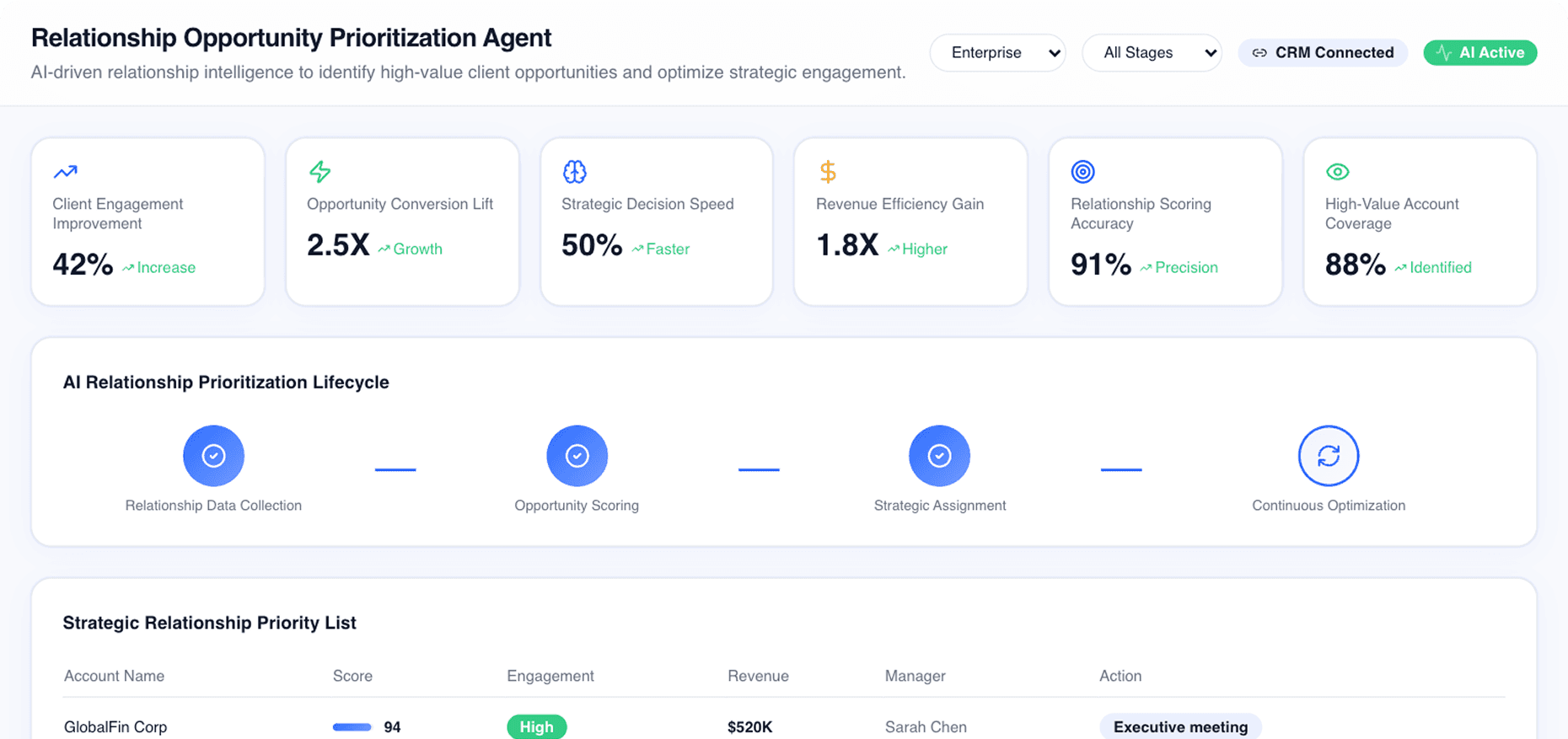The height and width of the screenshot is (739, 1568).
Task: Click the High engagement badge for GlobalFin Corp
Action: point(537,726)
